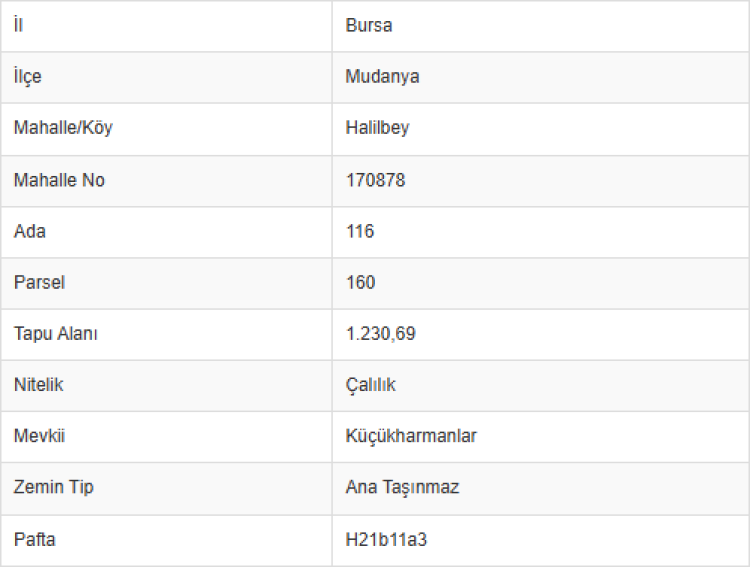The image size is (750, 567).
Task: Click the Mudanya district value
Action: [382, 77]
